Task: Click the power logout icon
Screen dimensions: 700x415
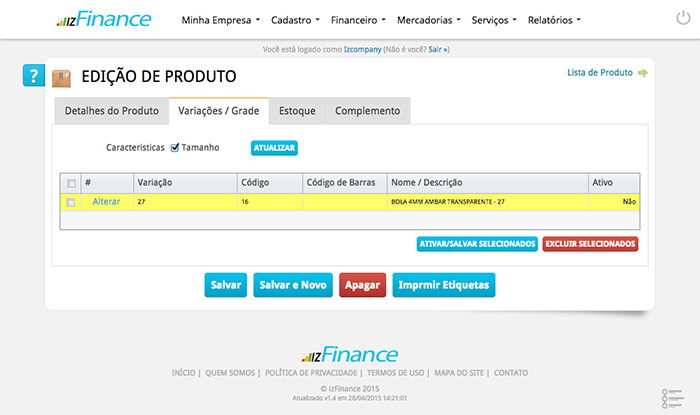Action: point(683,18)
